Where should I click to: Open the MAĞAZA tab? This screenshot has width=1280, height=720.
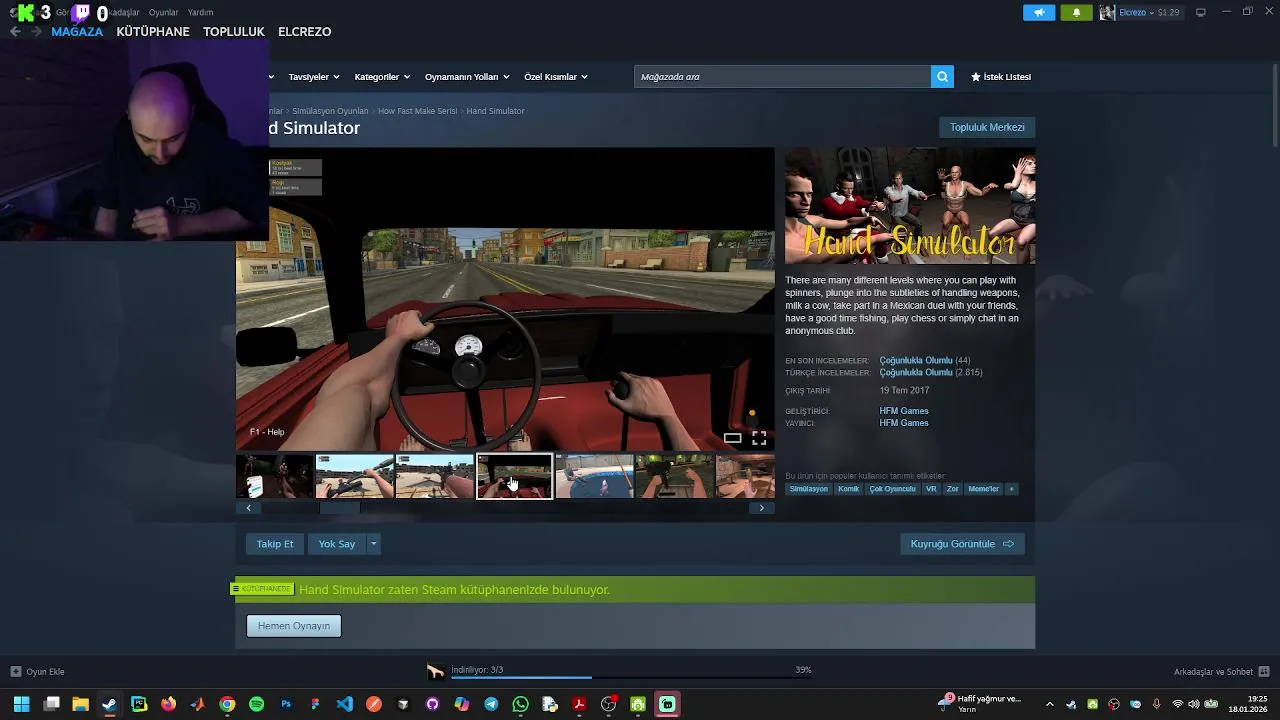click(77, 31)
